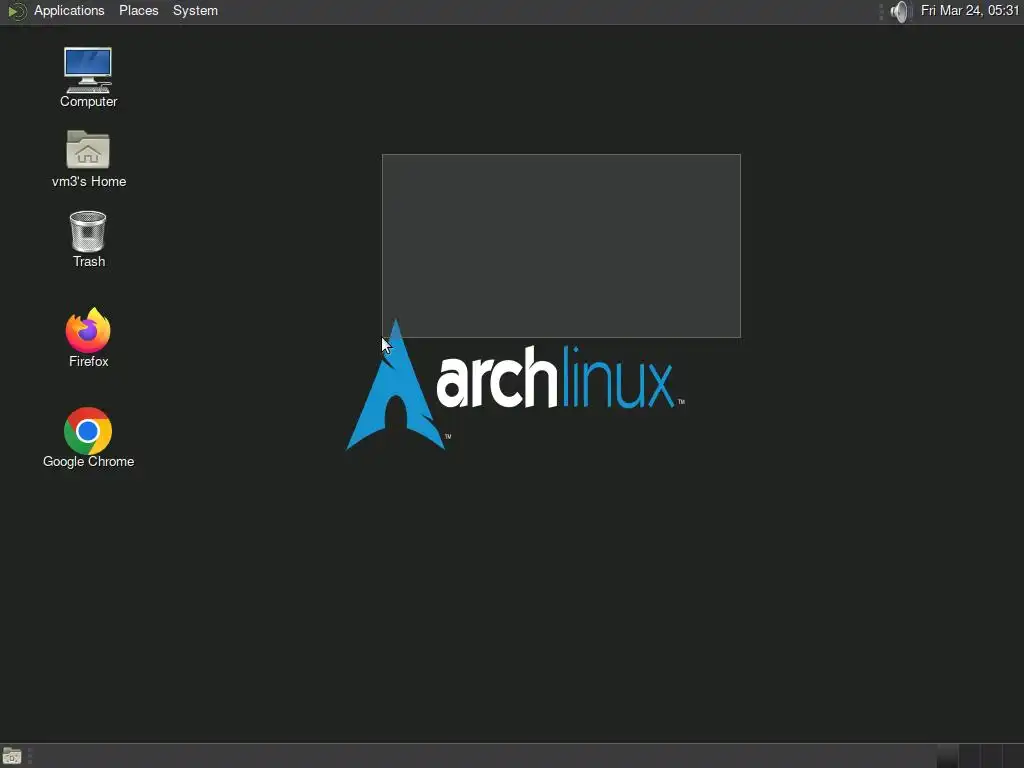Open the calendar from the clock display
The image size is (1024, 768).
point(970,10)
